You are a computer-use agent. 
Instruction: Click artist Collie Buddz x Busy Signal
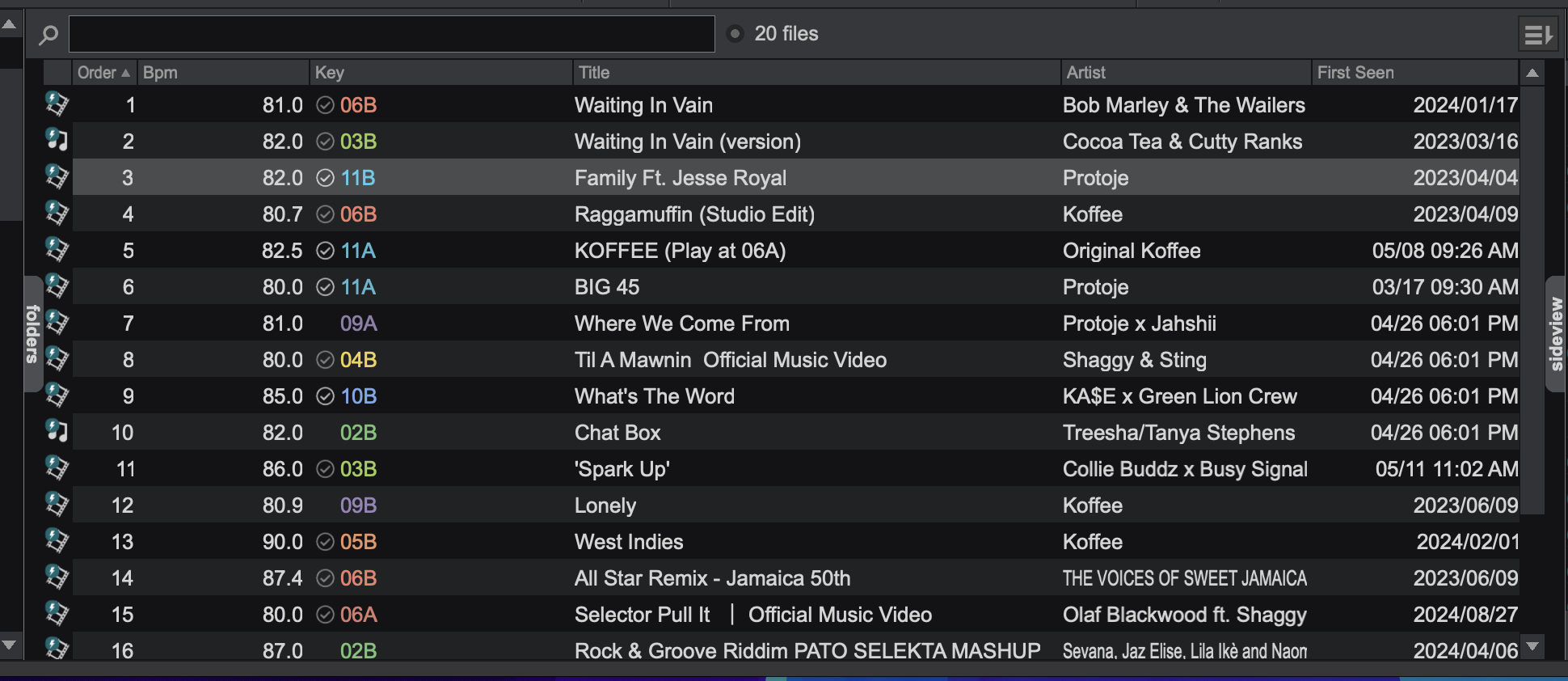click(x=1185, y=469)
